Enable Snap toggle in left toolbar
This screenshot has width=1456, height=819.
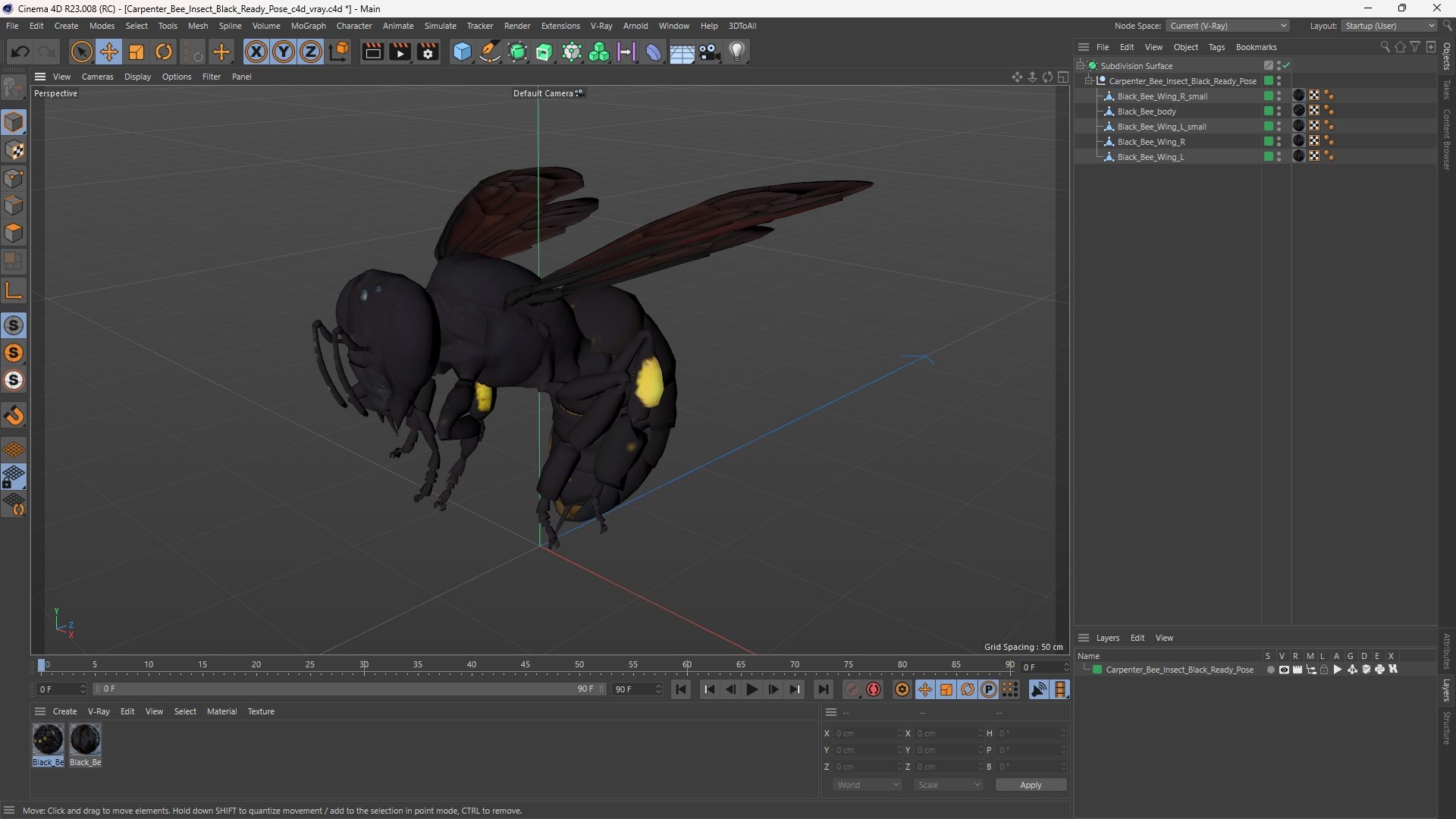coord(14,325)
